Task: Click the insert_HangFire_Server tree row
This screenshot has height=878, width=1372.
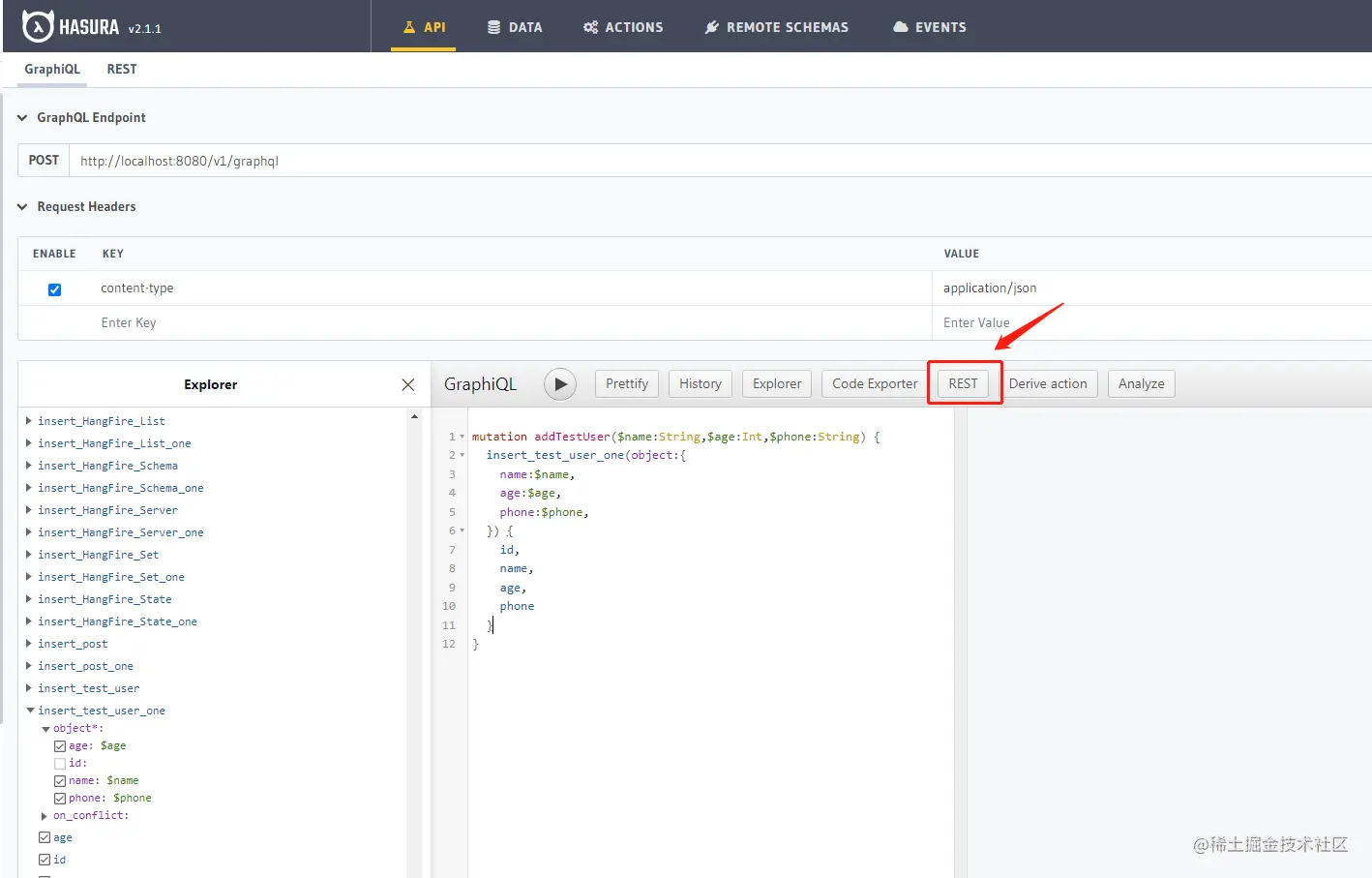Action: coord(108,510)
